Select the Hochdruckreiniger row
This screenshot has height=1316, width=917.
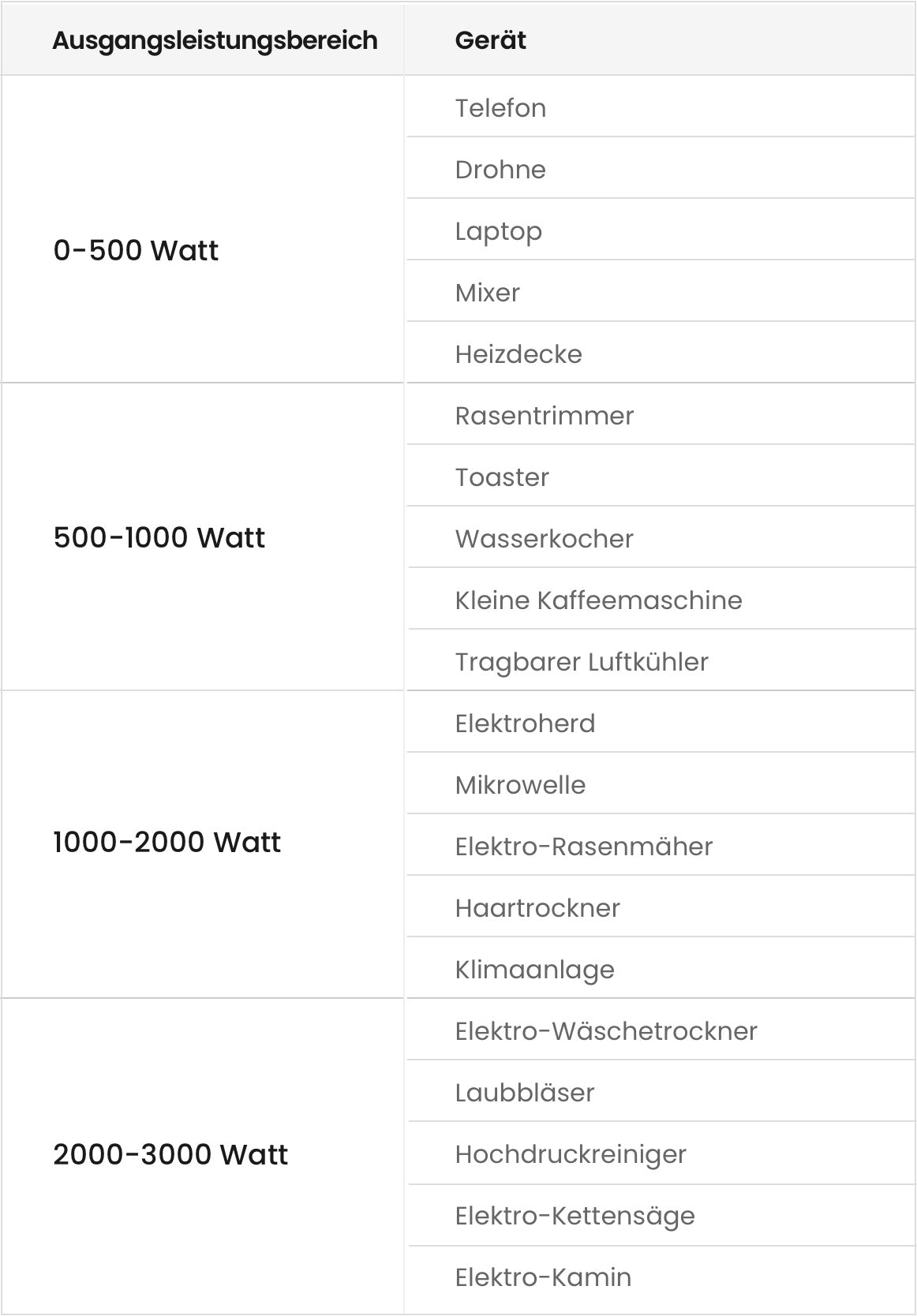(571, 1153)
